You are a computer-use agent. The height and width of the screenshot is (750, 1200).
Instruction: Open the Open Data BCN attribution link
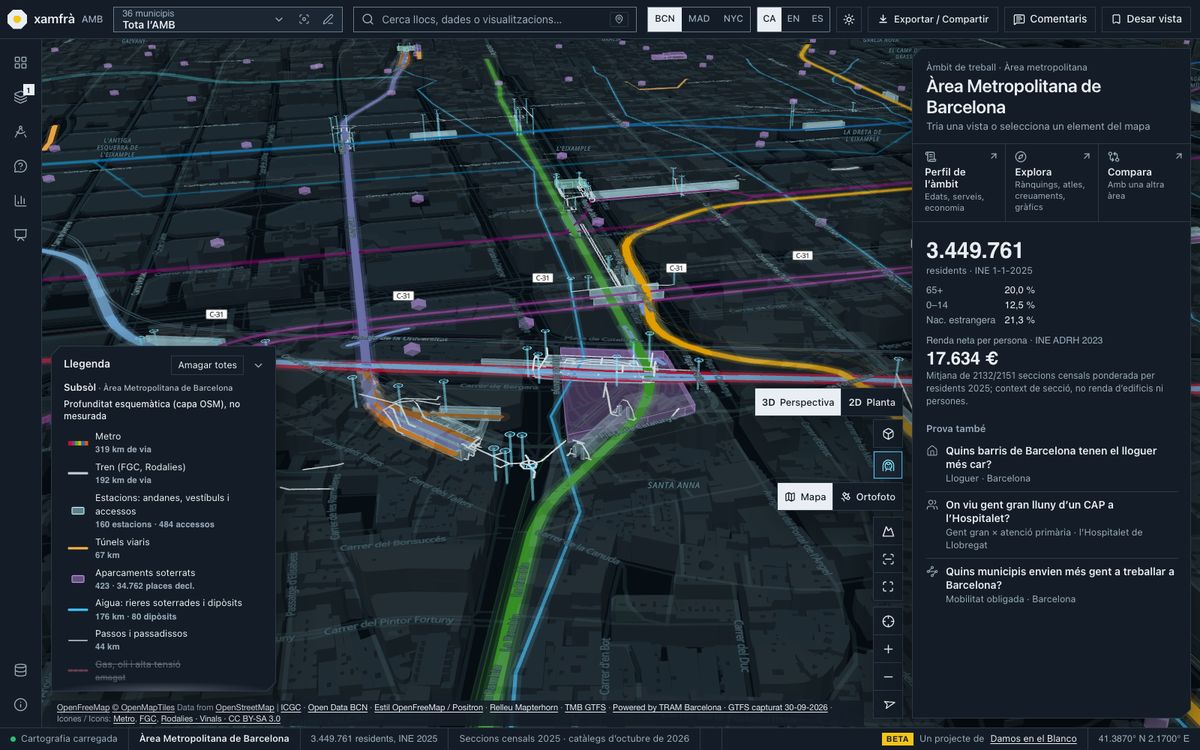tap(337, 708)
